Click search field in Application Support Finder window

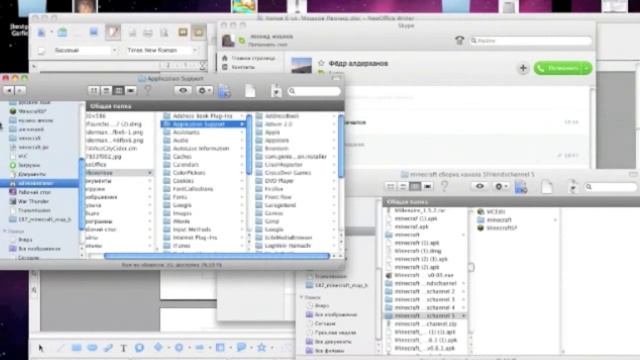[314, 91]
